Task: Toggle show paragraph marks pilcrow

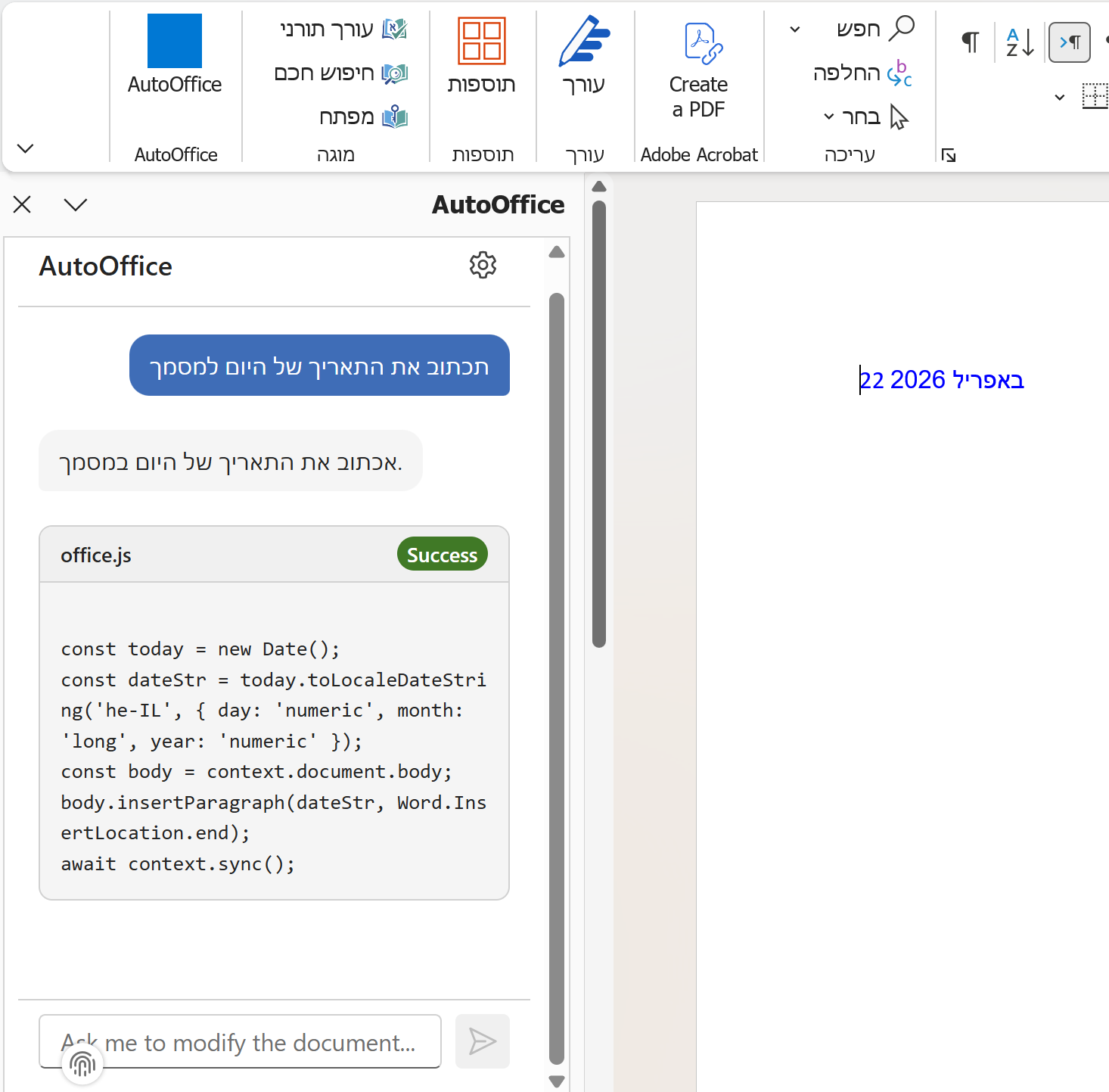Action: (x=970, y=42)
